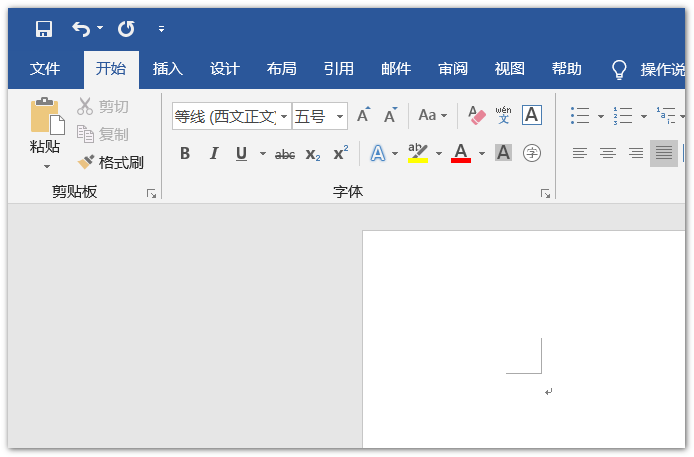Click the 格式刷 format painter button
The width and height of the screenshot is (694, 457).
(111, 162)
